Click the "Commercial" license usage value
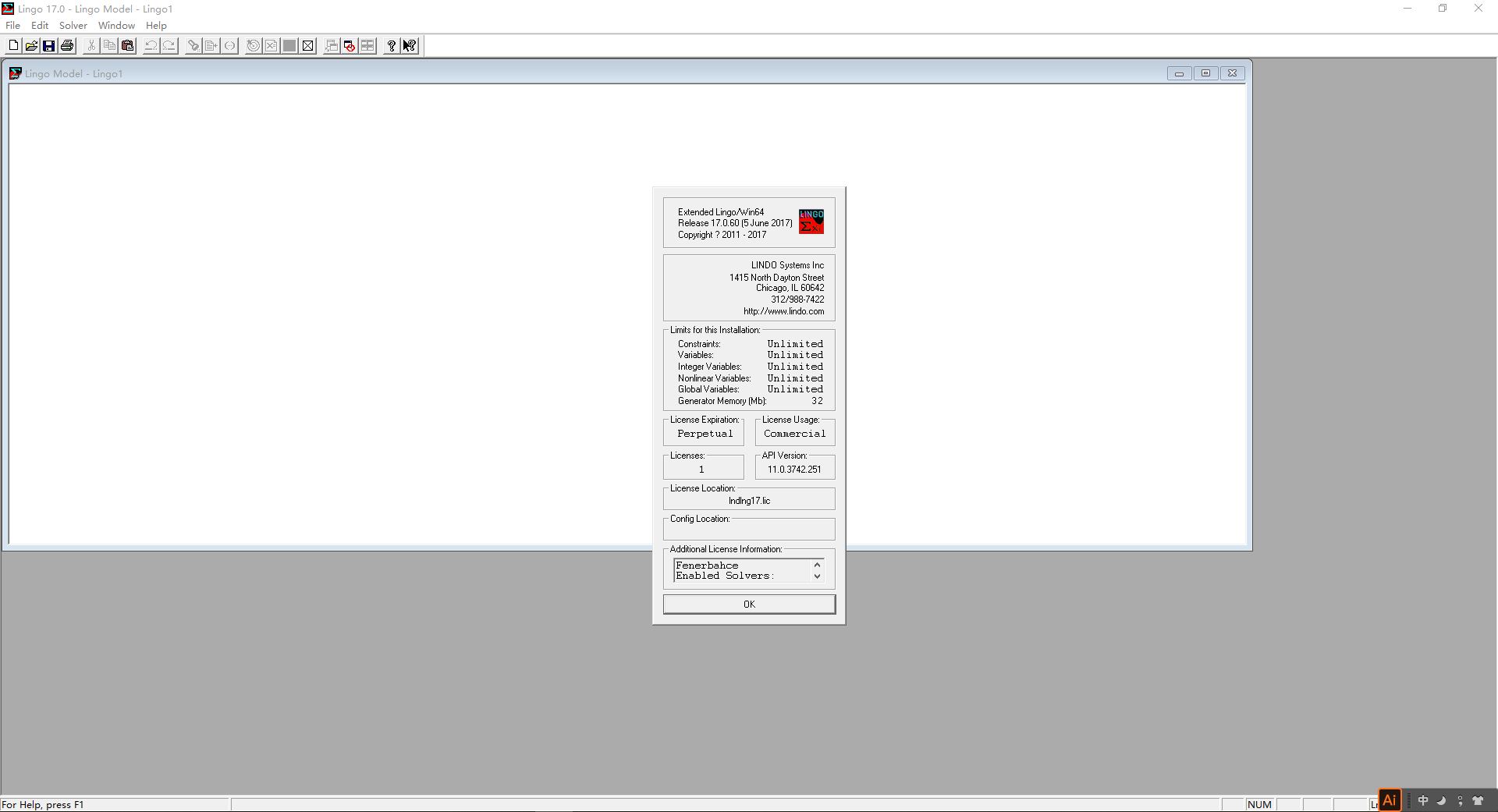This screenshot has height=812, width=1498. tap(794, 434)
